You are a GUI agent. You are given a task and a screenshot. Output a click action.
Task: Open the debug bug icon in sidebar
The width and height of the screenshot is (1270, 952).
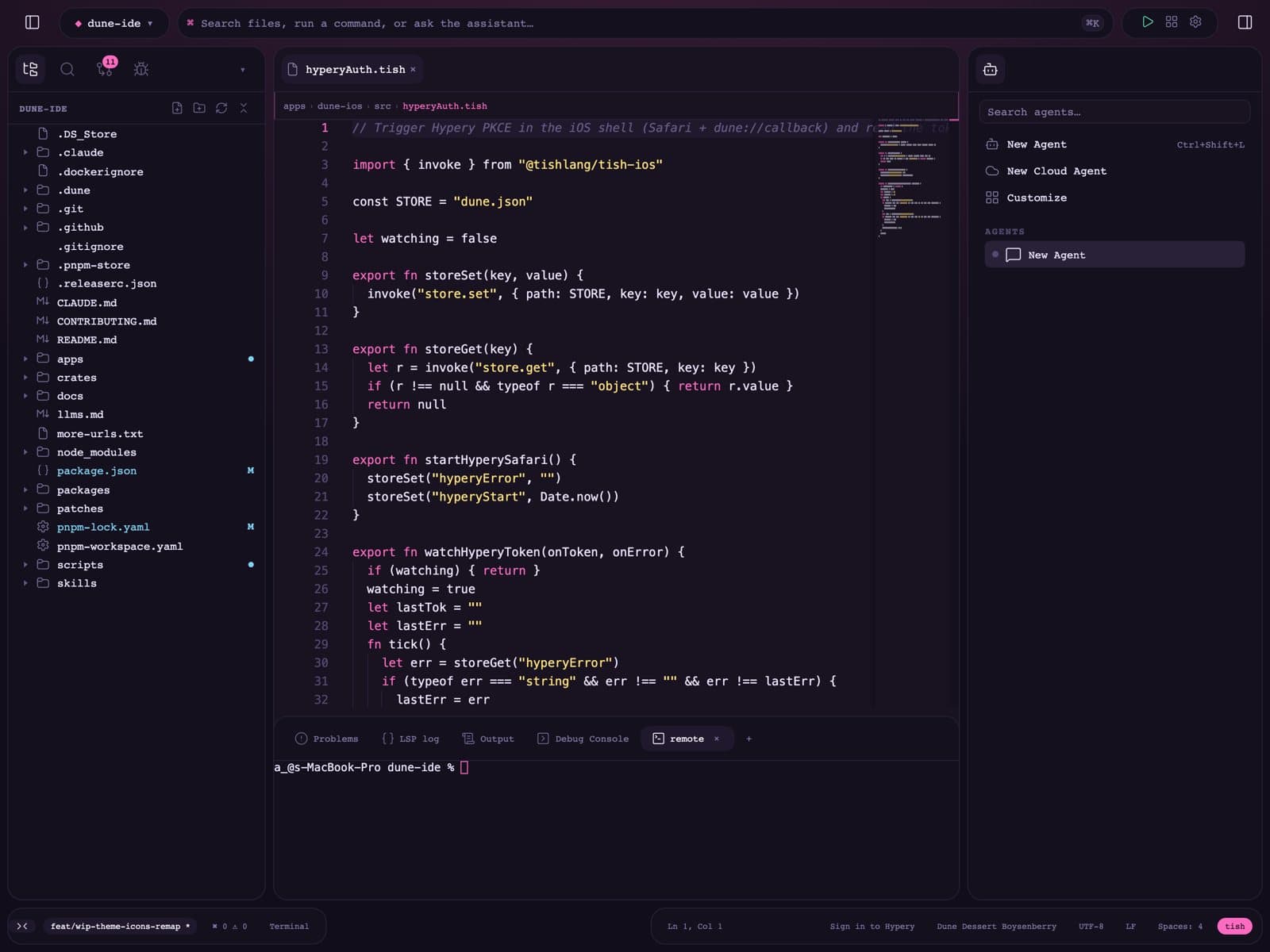click(x=141, y=69)
